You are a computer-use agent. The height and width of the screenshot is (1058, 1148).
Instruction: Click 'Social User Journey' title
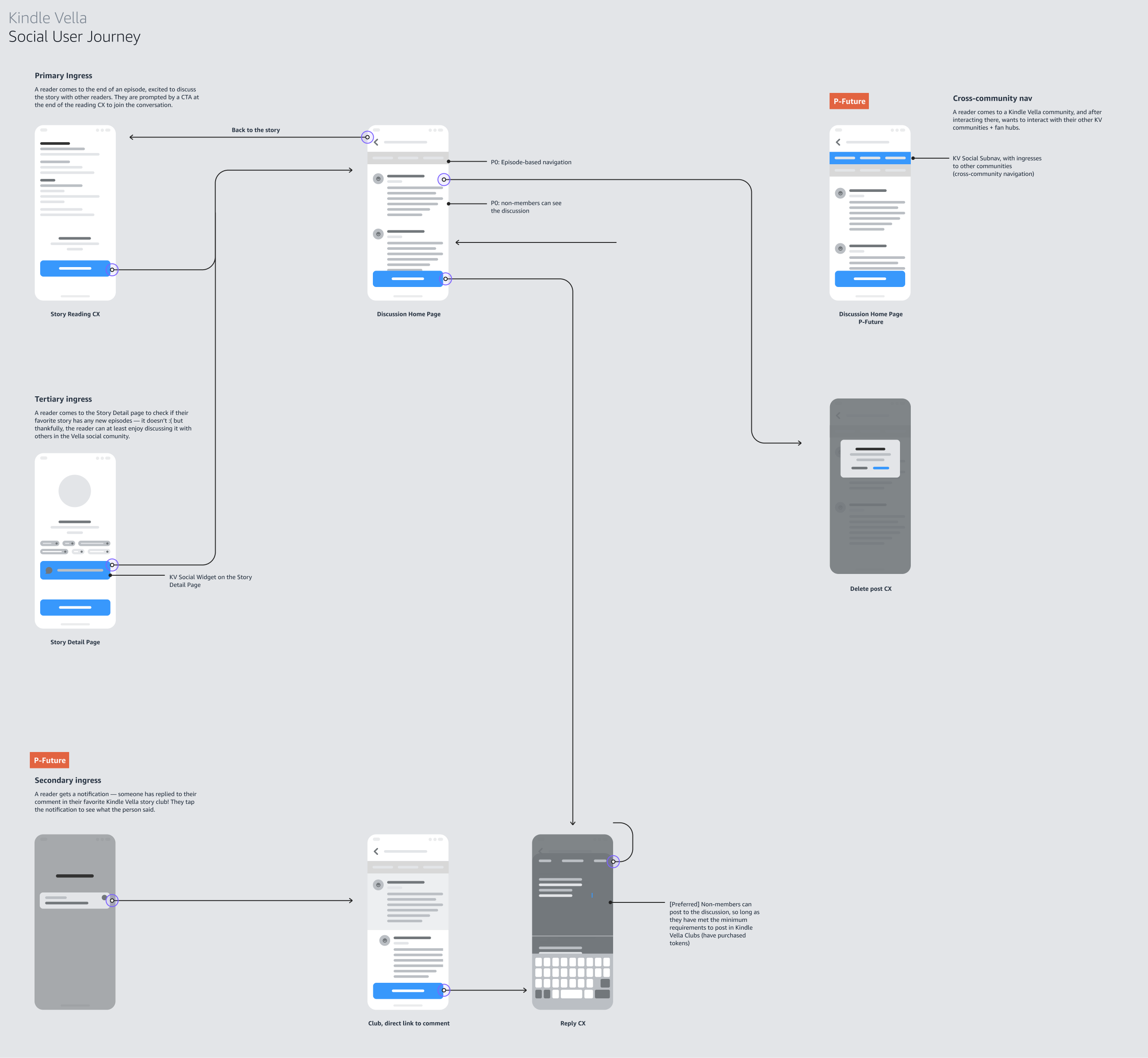(74, 37)
